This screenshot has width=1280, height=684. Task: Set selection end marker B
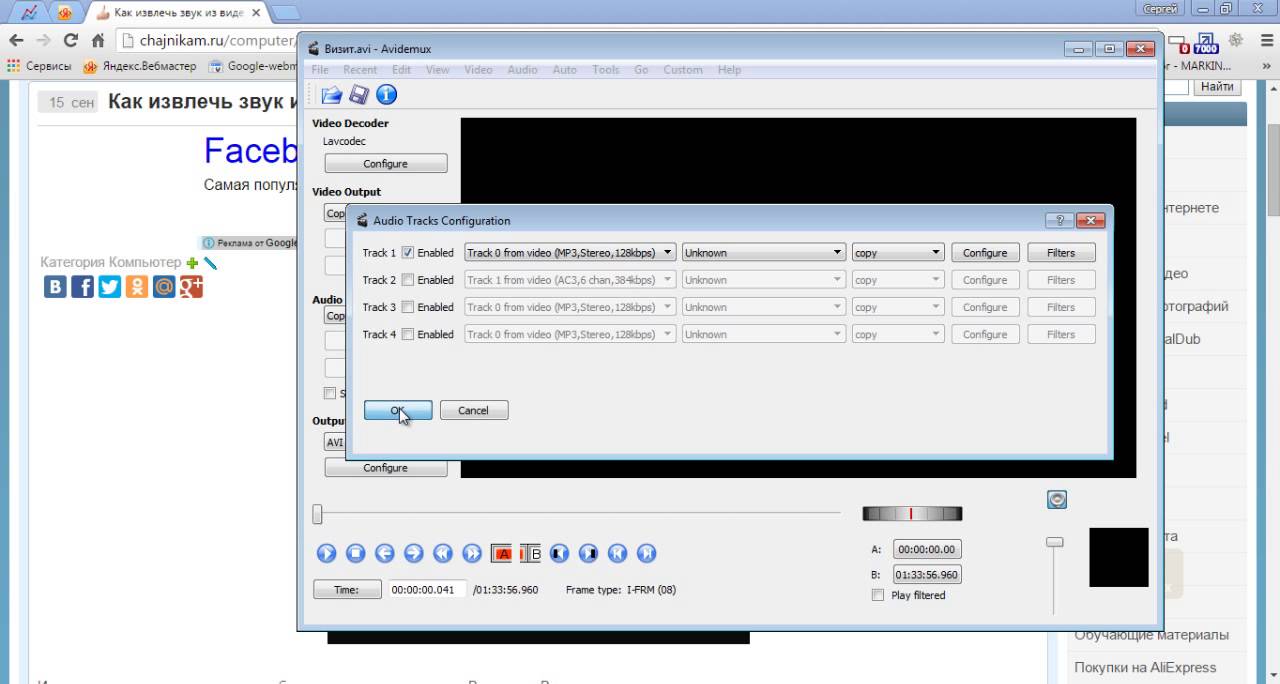(x=530, y=553)
